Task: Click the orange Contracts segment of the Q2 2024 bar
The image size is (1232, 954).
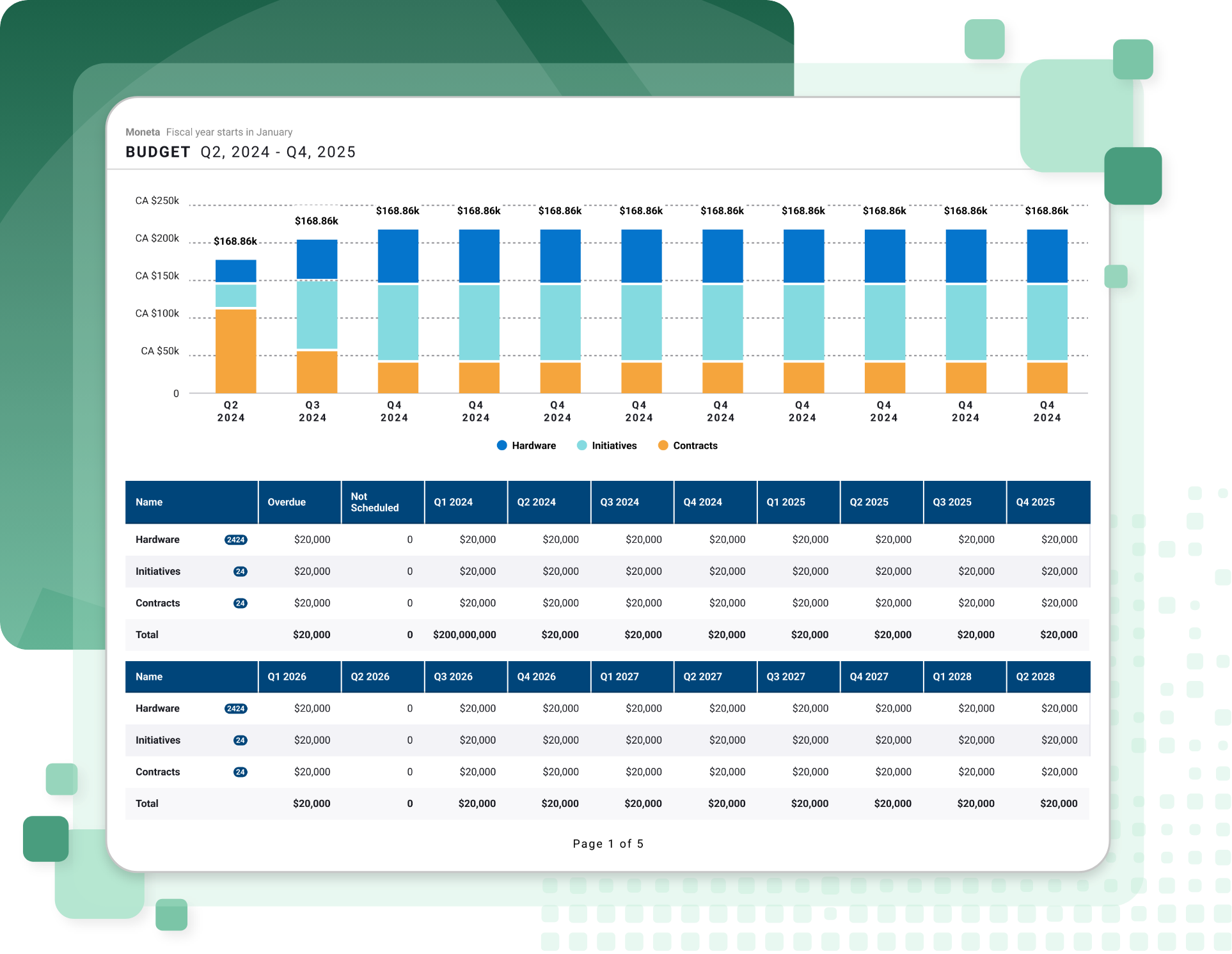Action: click(x=235, y=350)
